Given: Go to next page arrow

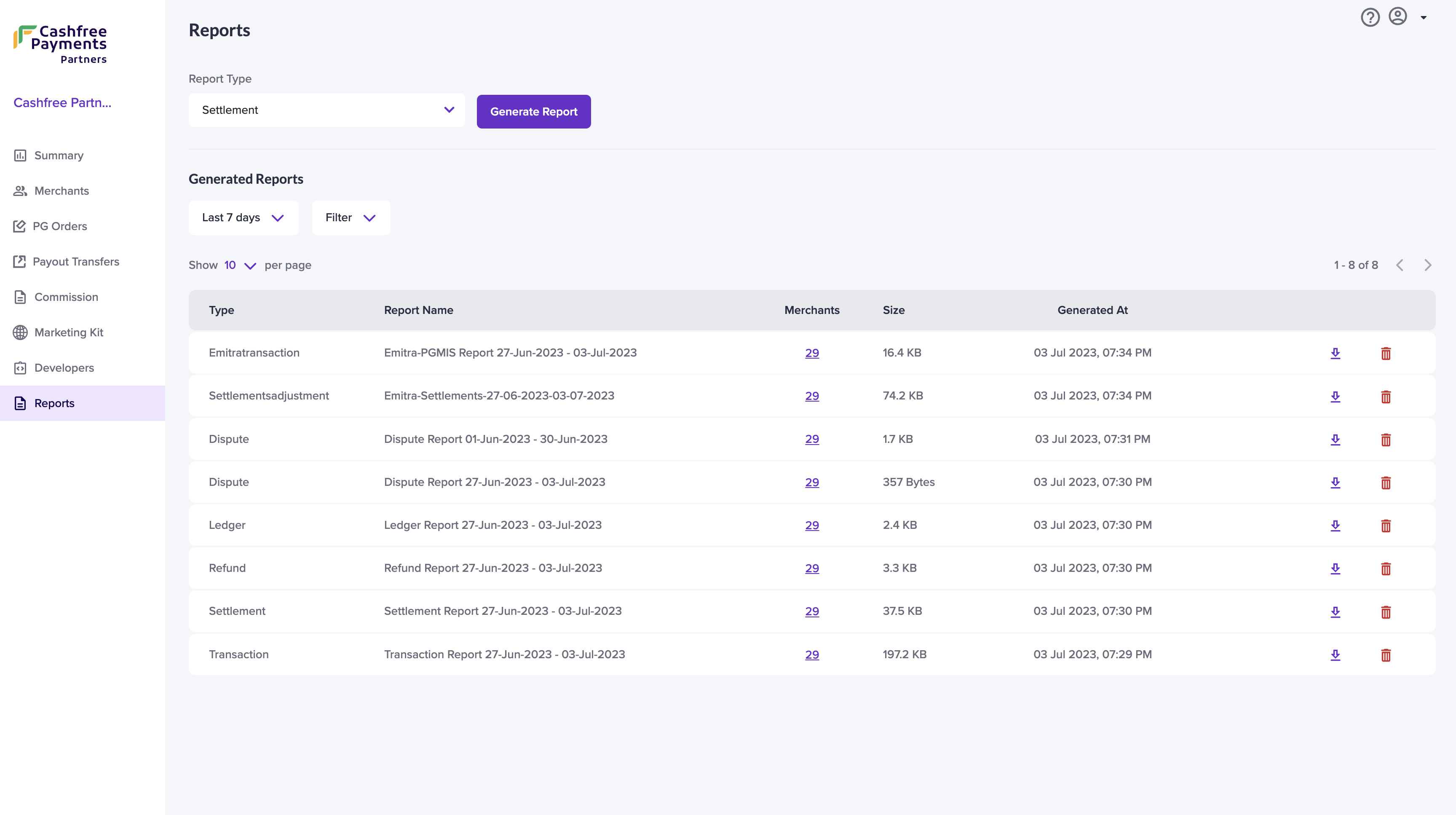Looking at the screenshot, I should click(1428, 265).
